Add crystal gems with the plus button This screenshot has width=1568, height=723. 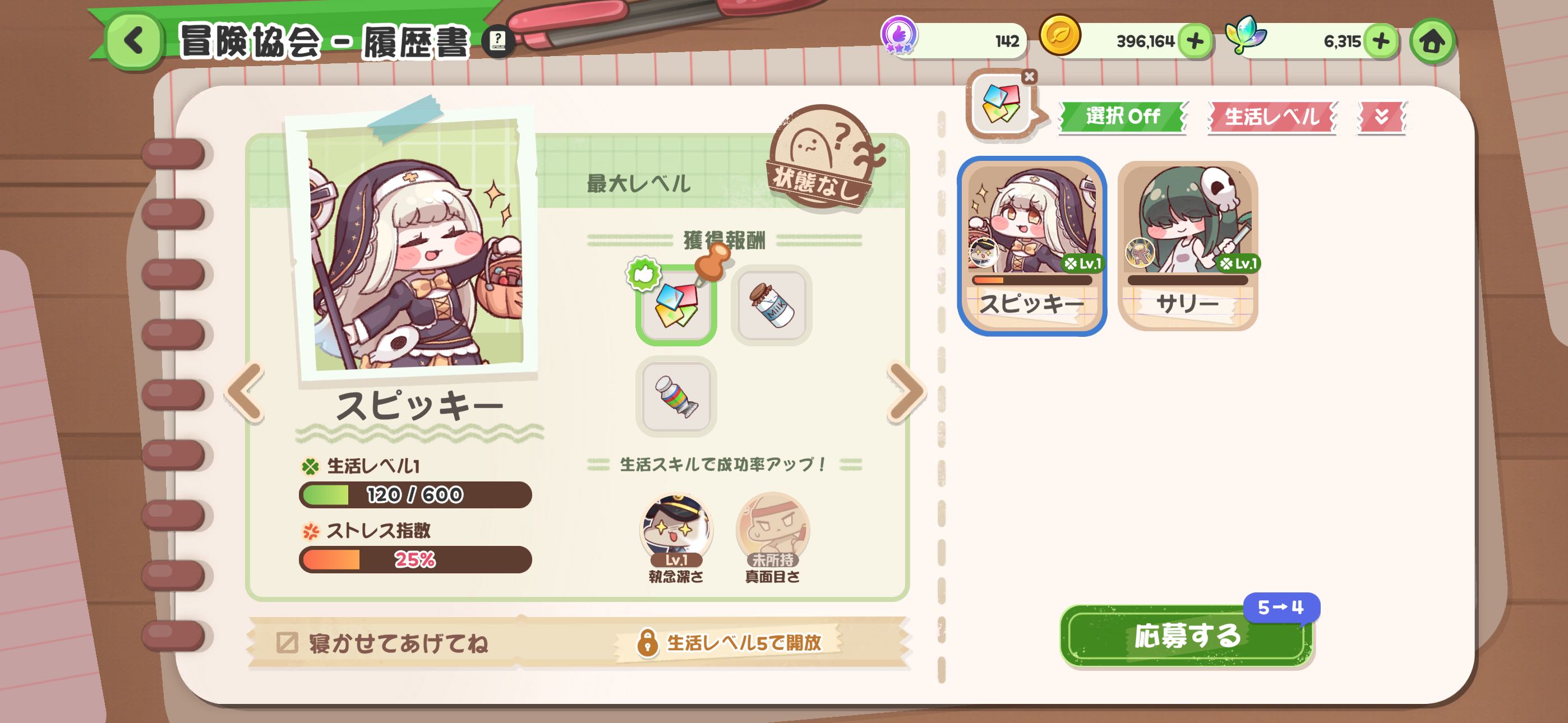[1380, 41]
